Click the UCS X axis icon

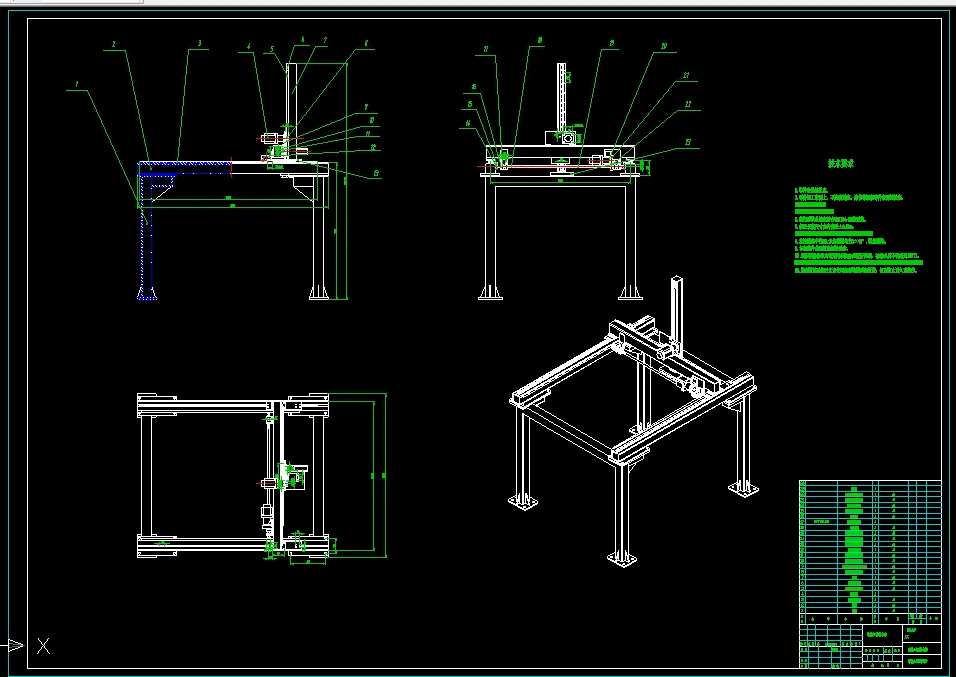(x=43, y=646)
